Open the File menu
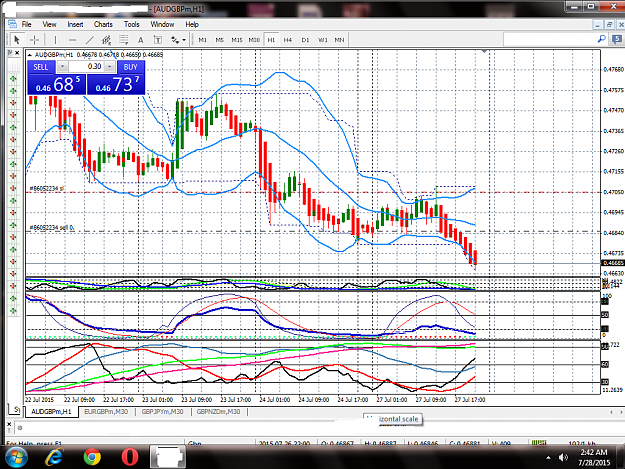Image resolution: width=625 pixels, height=469 pixels. pyautogui.click(x=26, y=24)
